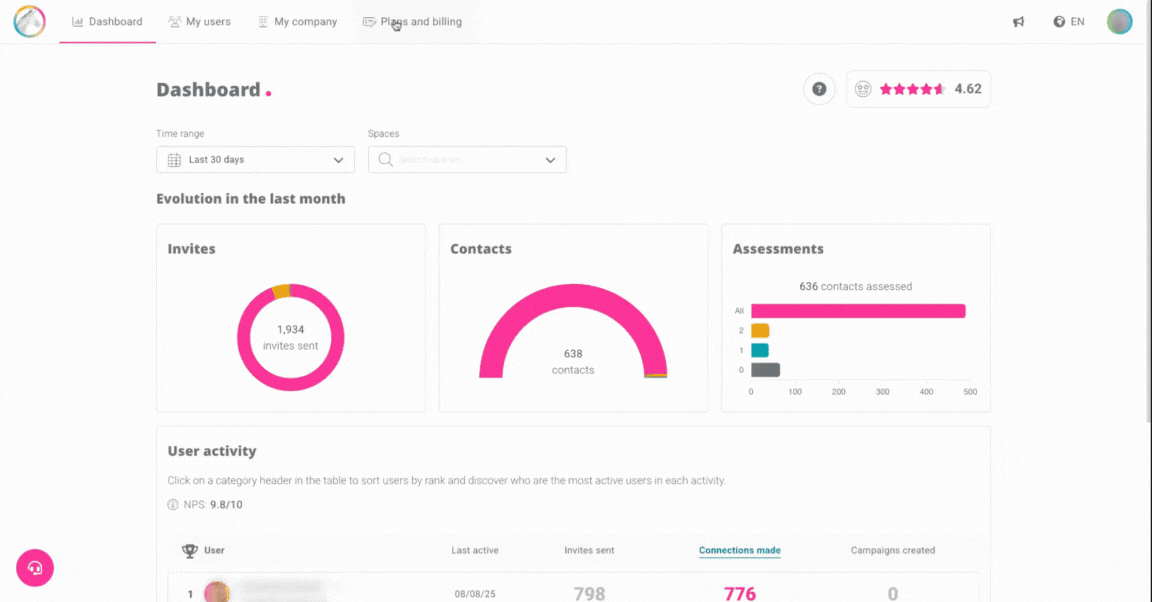Click the rank 1 user's avatar

pyautogui.click(x=217, y=592)
